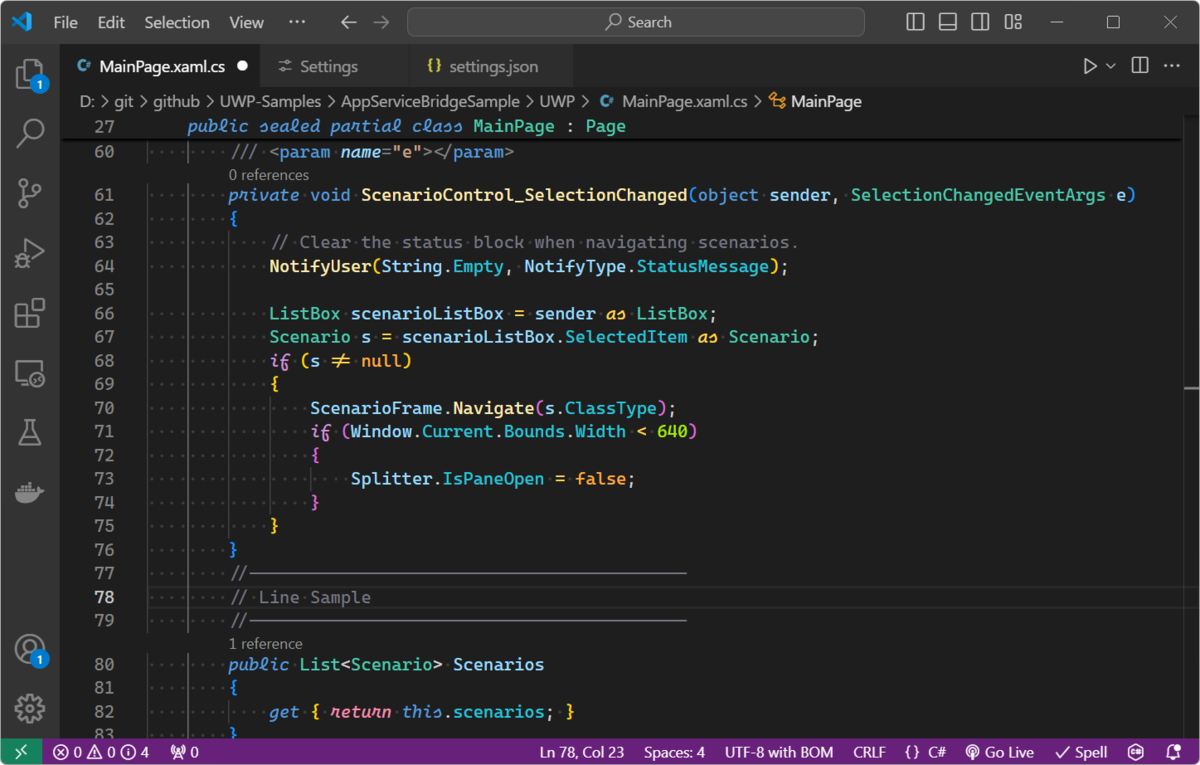Open the Extensions view
This screenshot has width=1200, height=765.
pos(30,313)
